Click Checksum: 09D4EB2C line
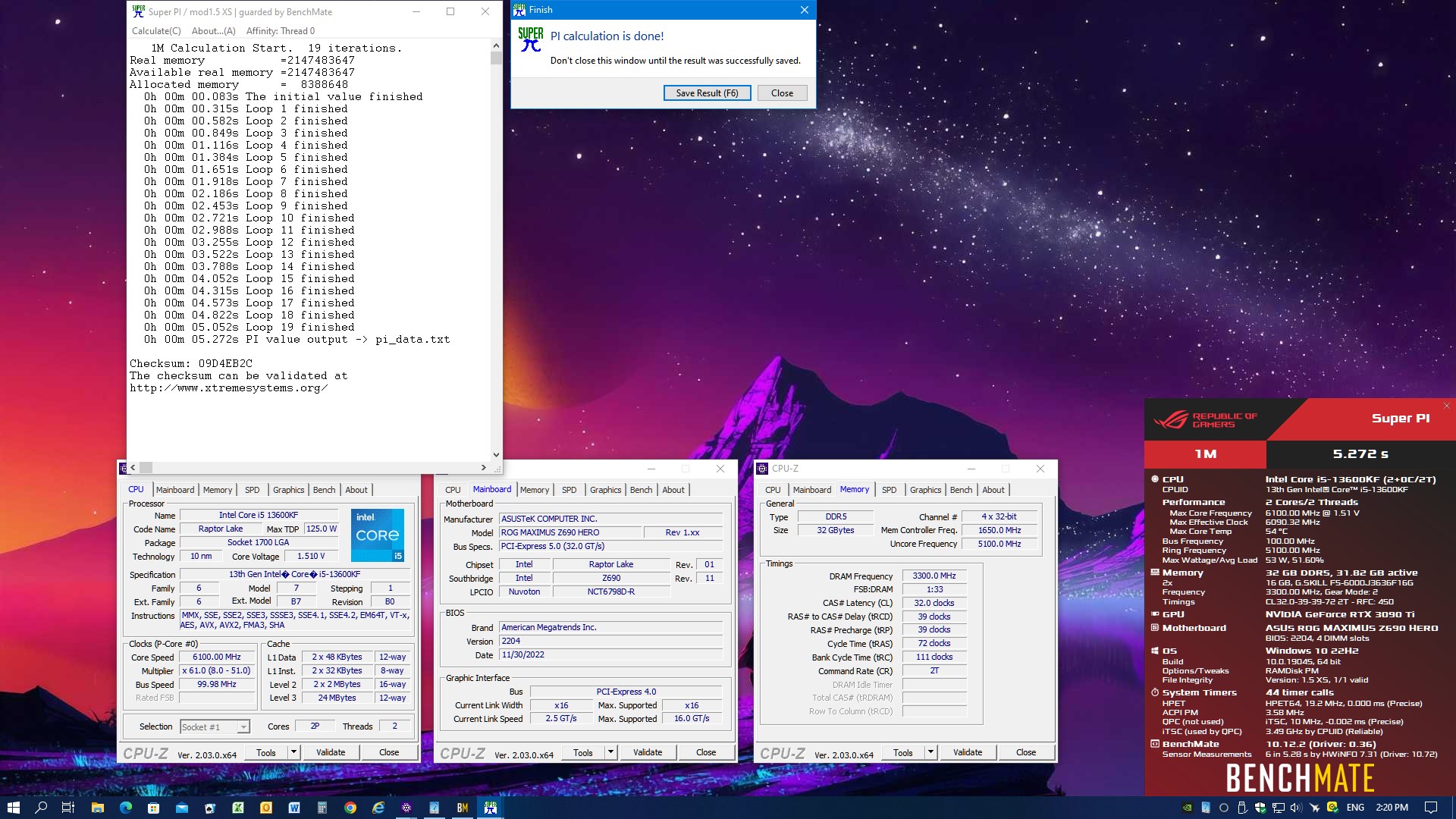The width and height of the screenshot is (1456, 819). click(191, 364)
